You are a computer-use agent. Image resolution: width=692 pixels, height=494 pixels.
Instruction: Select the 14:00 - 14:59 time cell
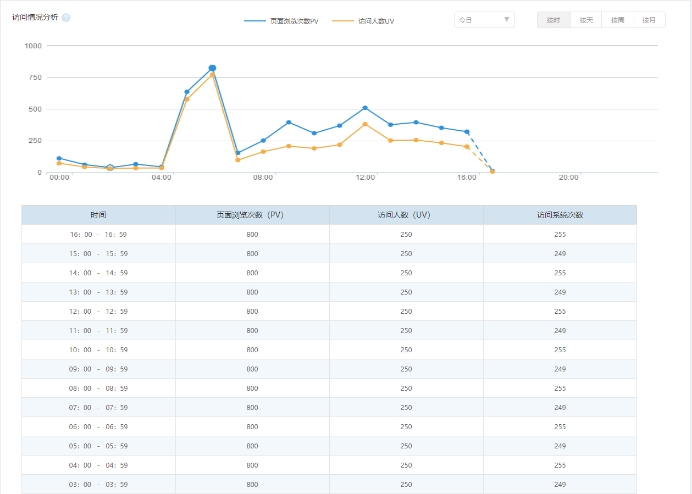pyautogui.click(x=98, y=273)
